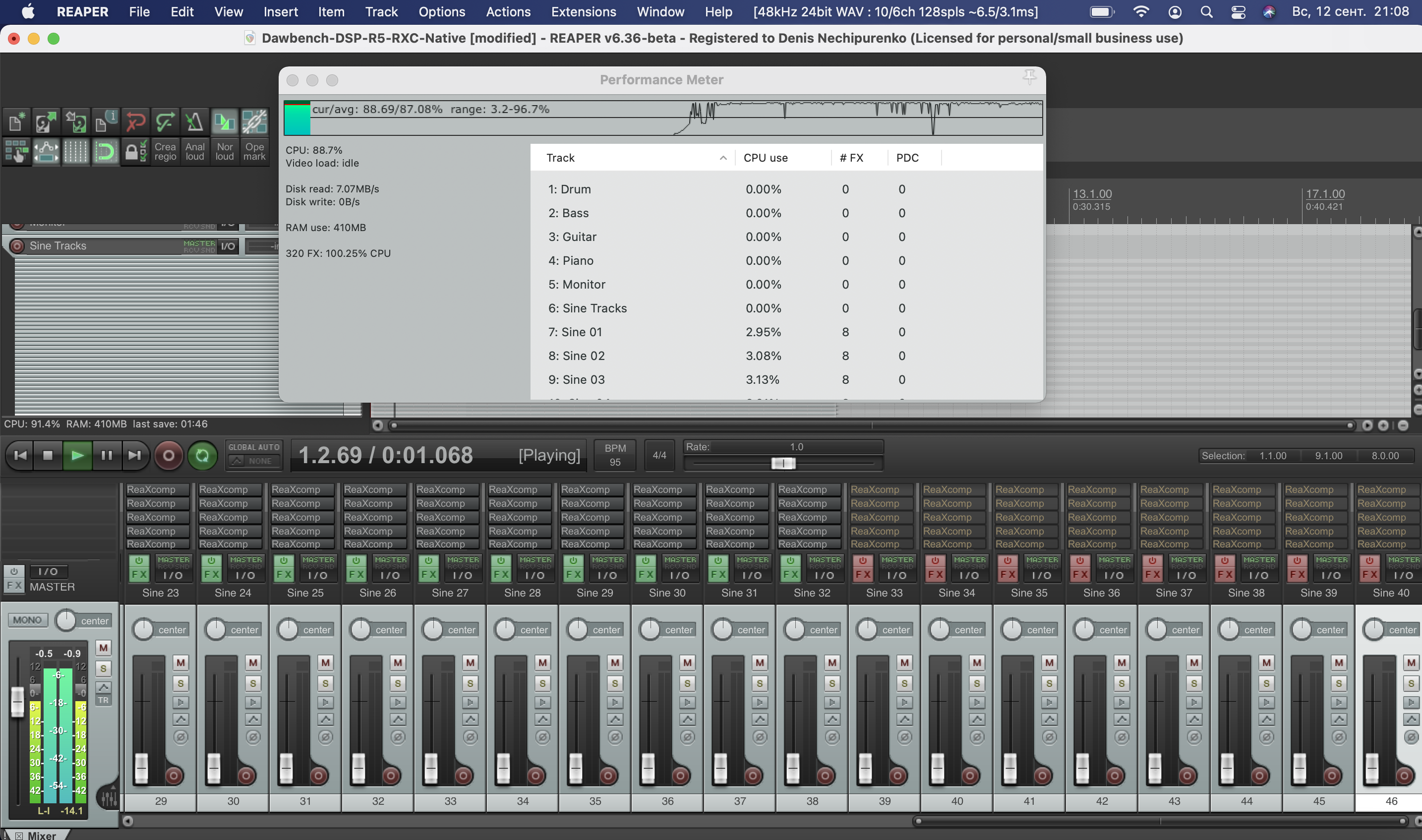Click the MONO button on master
Screen dimensions: 1422x840
coord(27,620)
